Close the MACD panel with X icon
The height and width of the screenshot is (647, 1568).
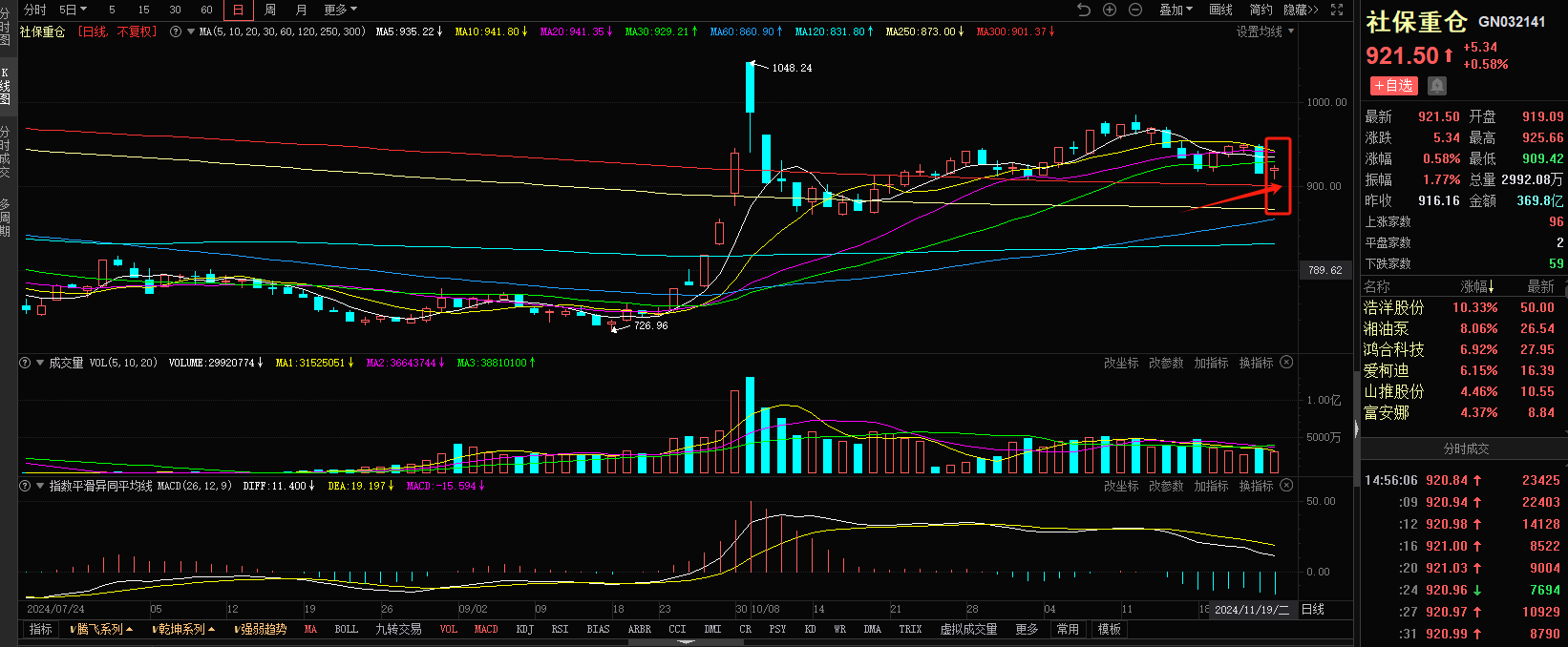pos(1286,486)
